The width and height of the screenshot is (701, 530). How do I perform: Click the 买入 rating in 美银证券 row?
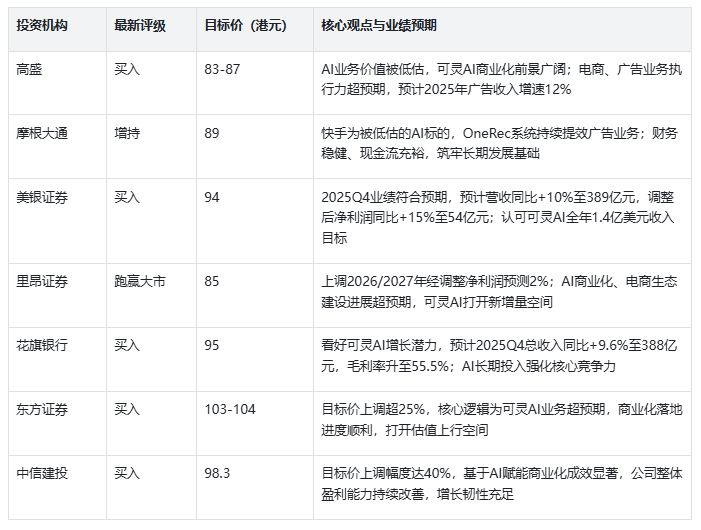tap(127, 197)
